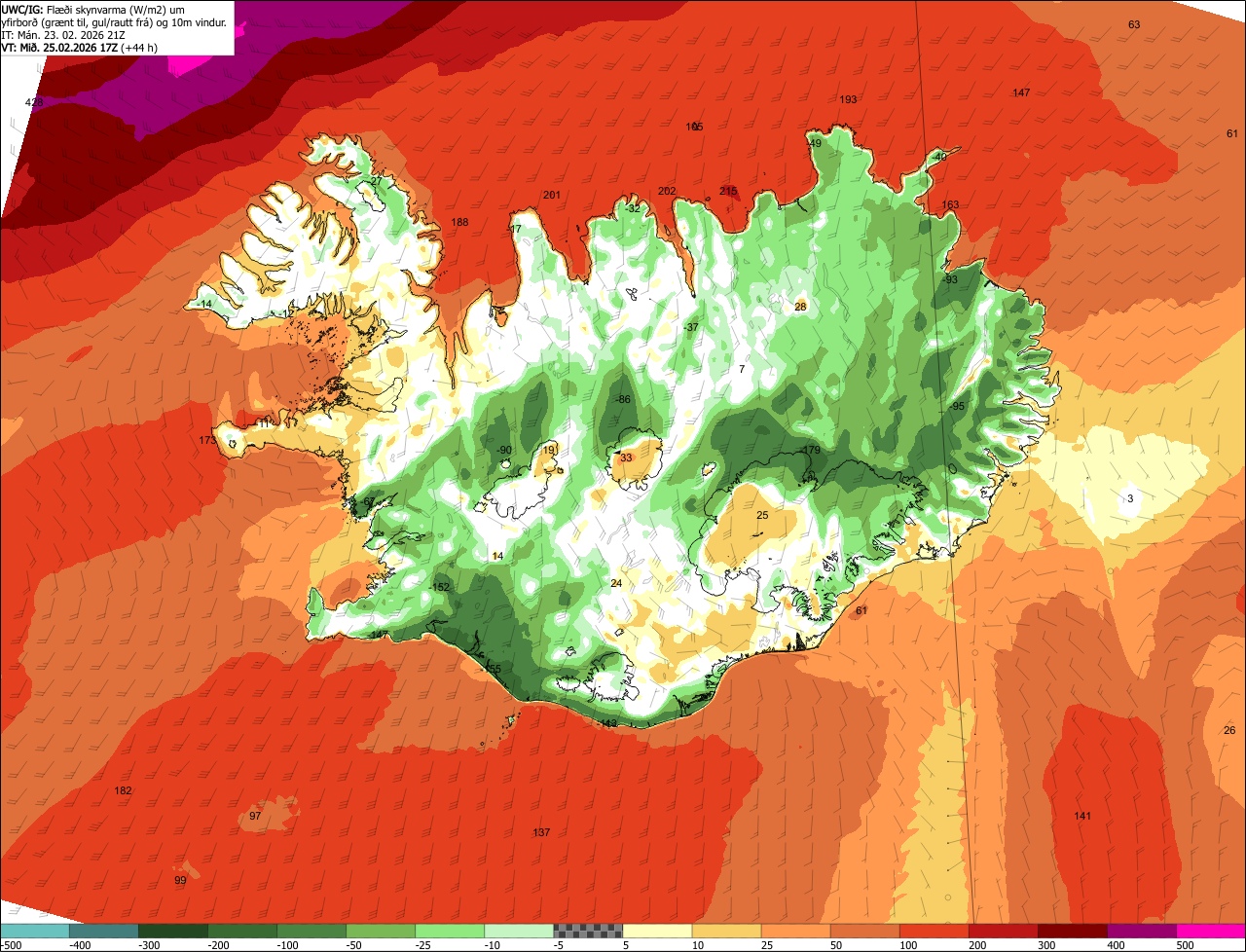Select the legend swatch between 200 and 300
This screenshot has width=1246, height=952.
(1004, 932)
